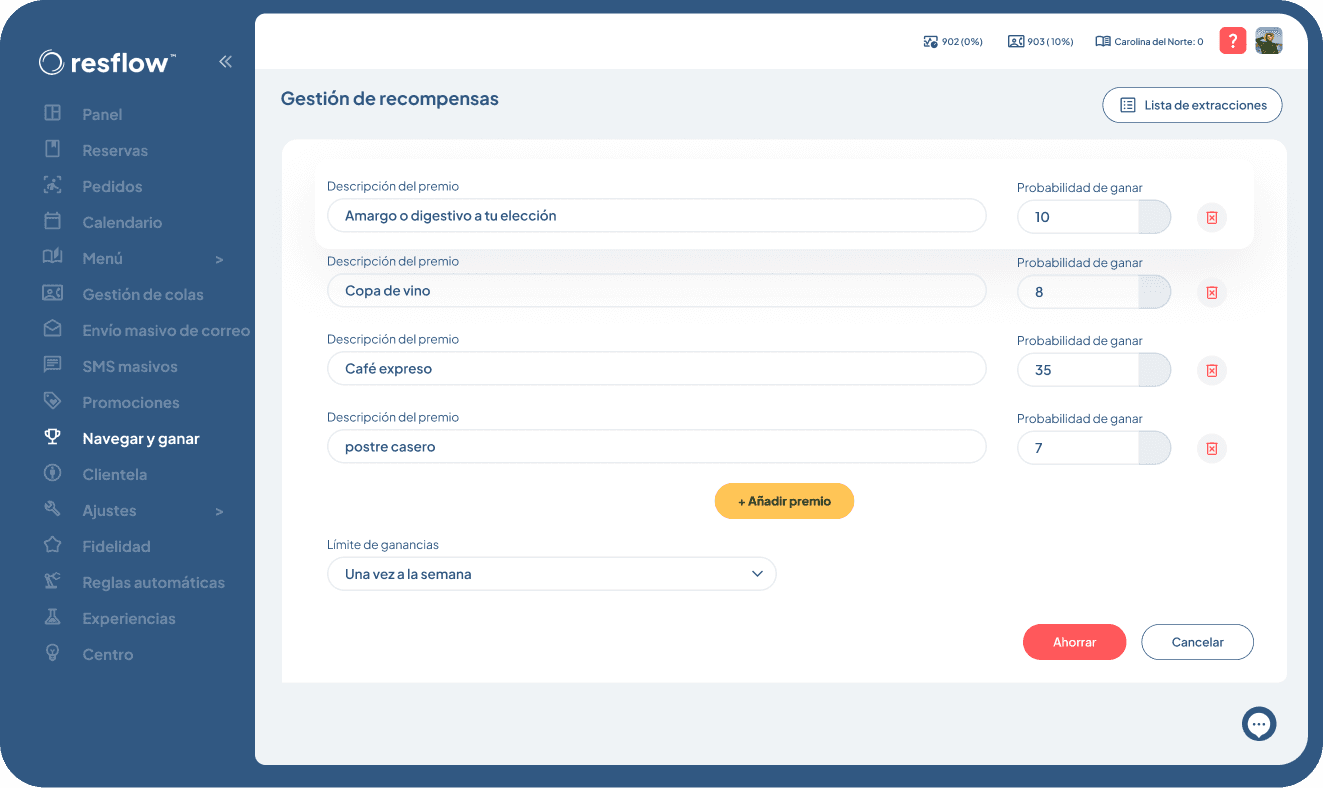Open Promociones in the sidebar
This screenshot has height=788, width=1323.
click(131, 403)
